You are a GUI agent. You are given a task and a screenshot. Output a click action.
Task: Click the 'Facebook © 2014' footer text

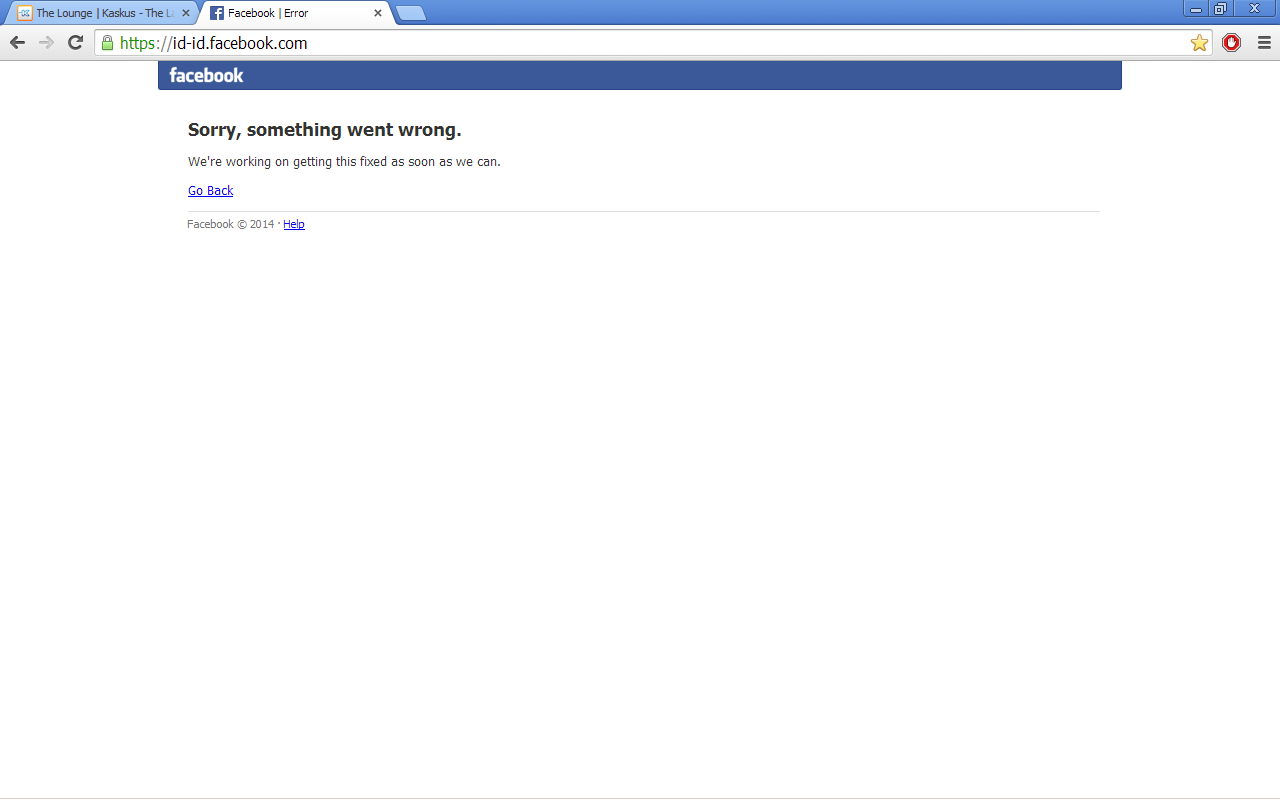click(230, 224)
